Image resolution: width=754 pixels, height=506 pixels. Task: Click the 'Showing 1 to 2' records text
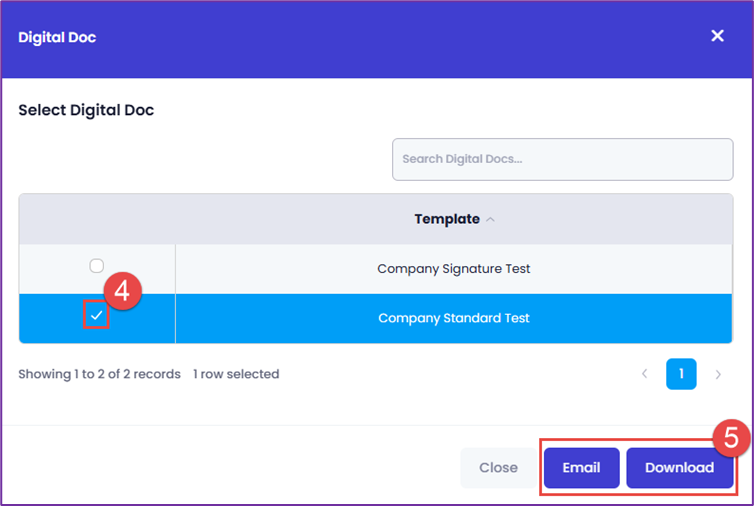point(99,374)
